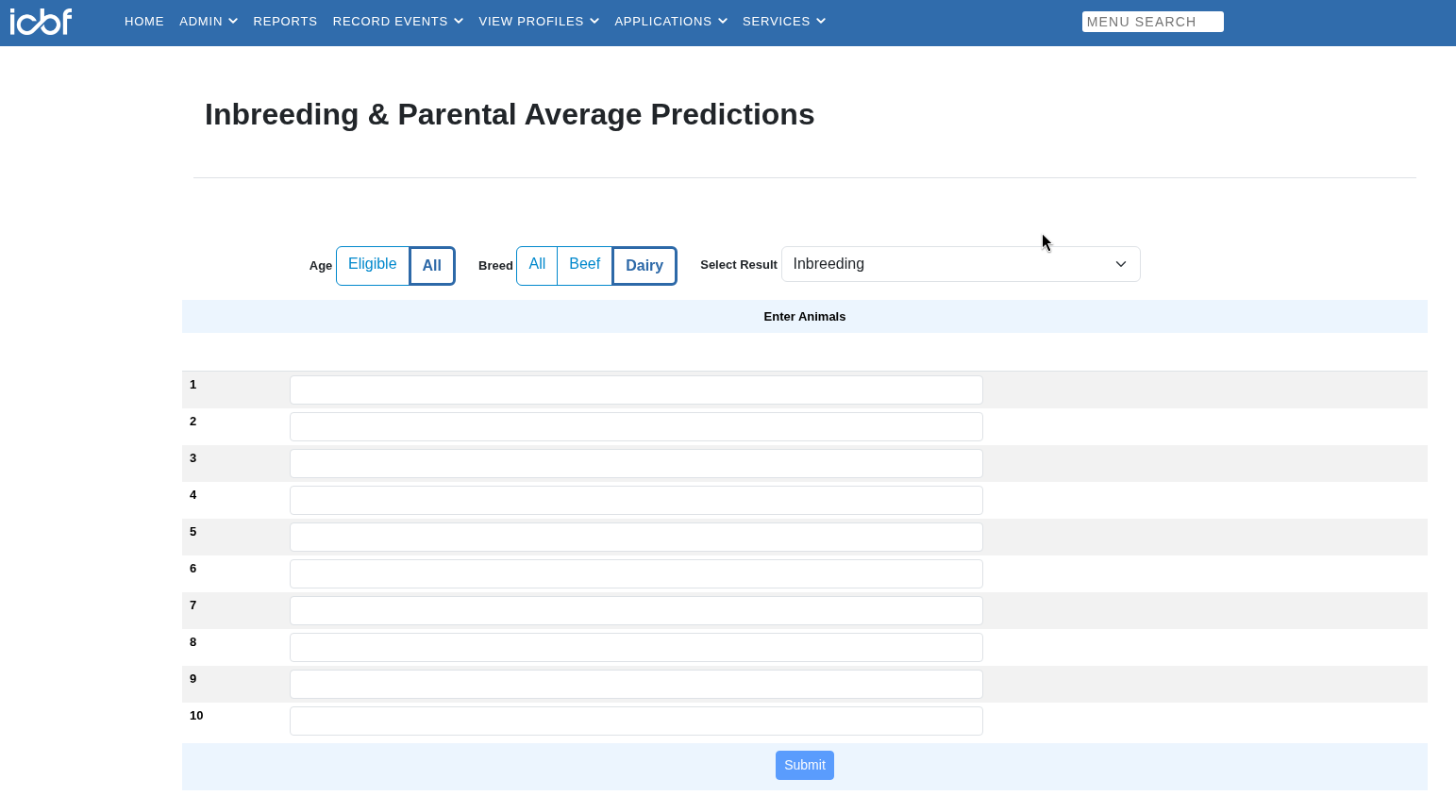Click the 'Enter Animals' header text
Viewport: 1456px width, 812px height.
805,317
